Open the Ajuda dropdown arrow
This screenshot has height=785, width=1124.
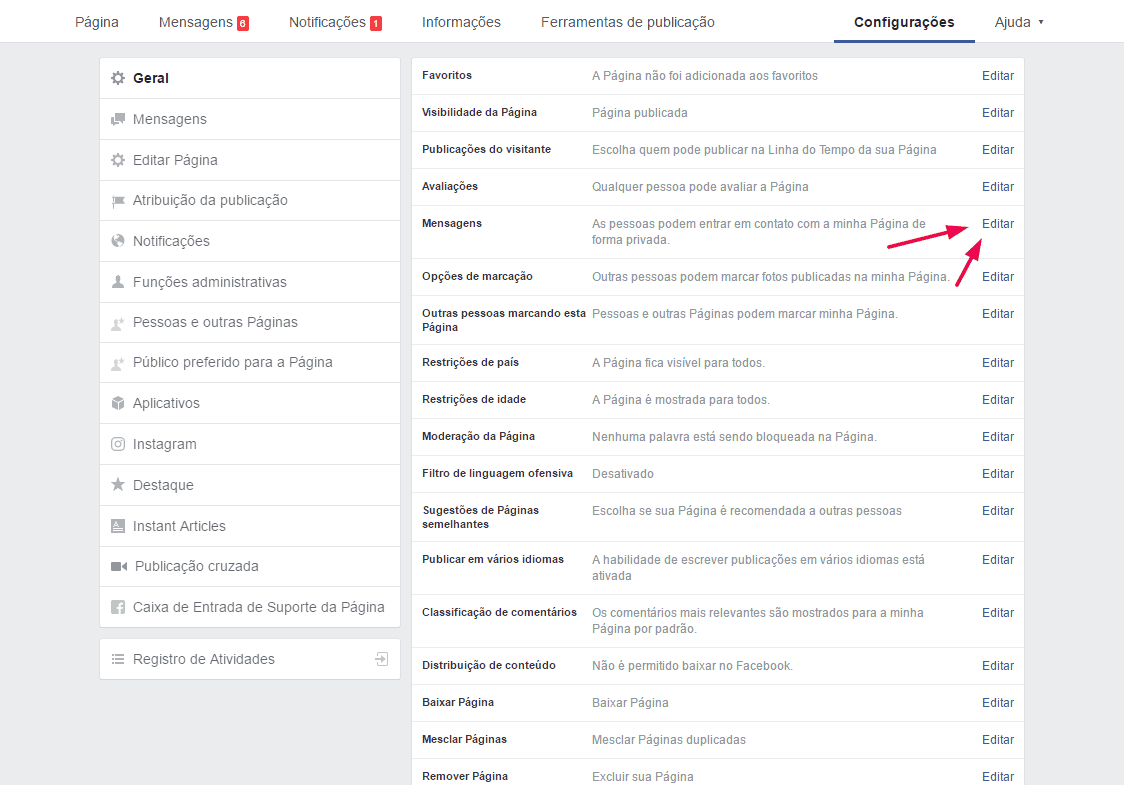[x=1041, y=22]
